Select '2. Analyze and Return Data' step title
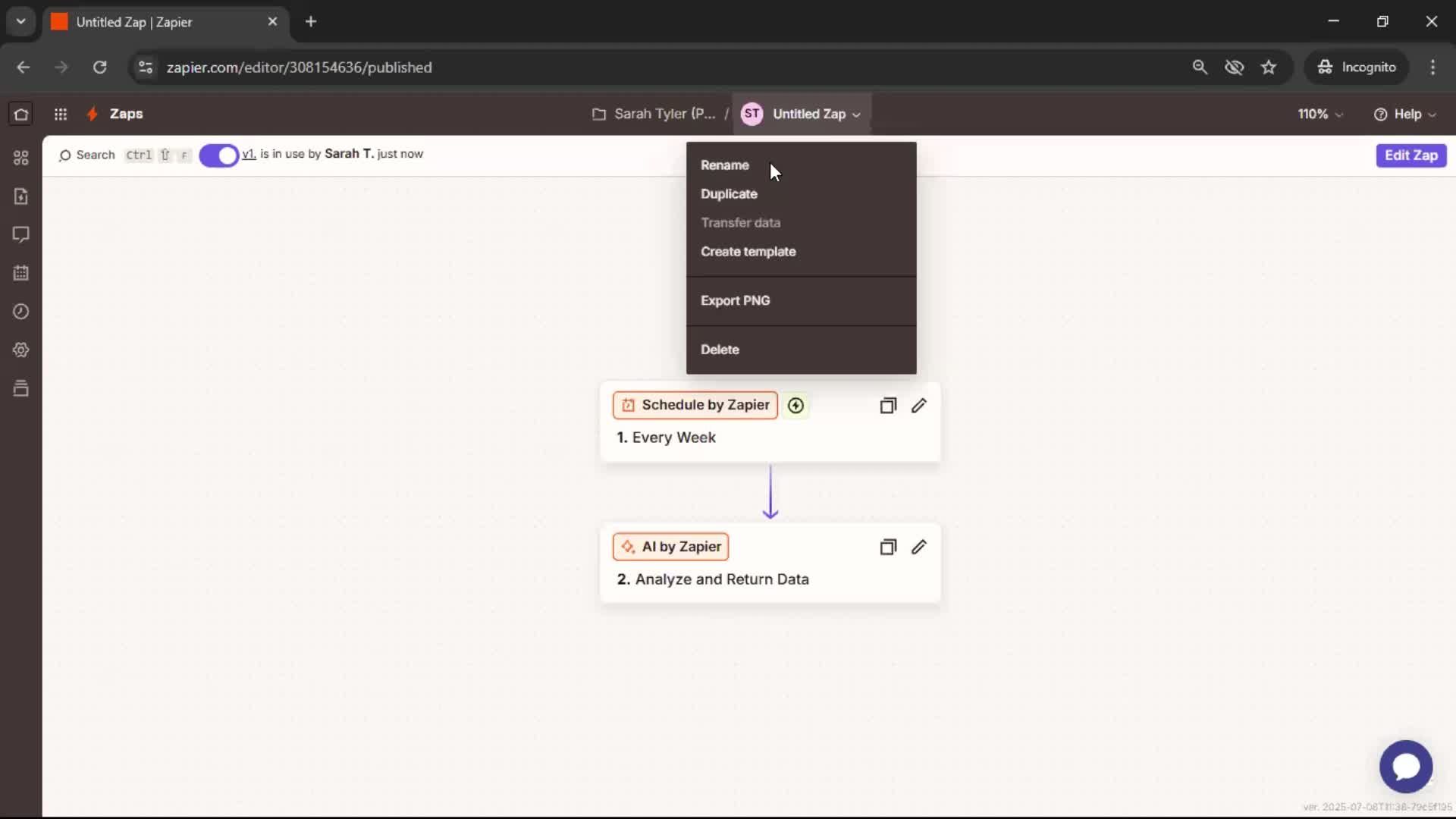 (713, 579)
